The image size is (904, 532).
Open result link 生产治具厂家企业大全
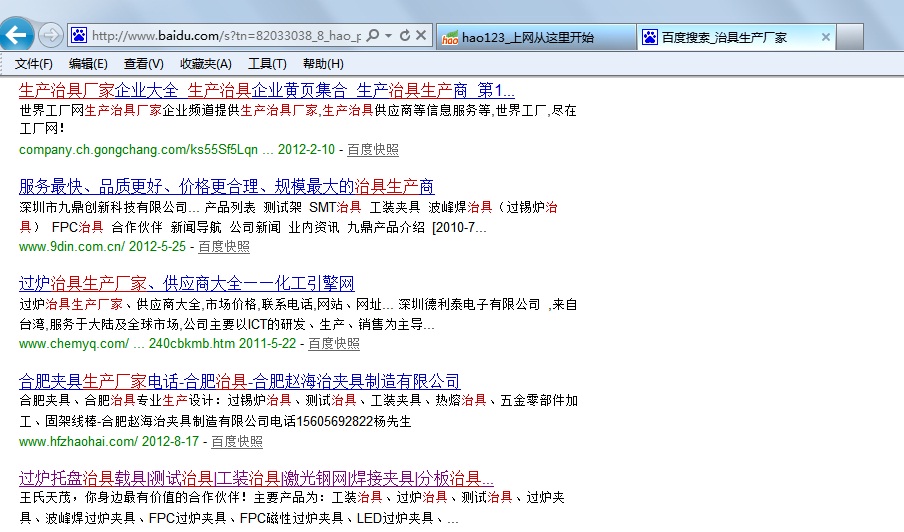pos(266,90)
